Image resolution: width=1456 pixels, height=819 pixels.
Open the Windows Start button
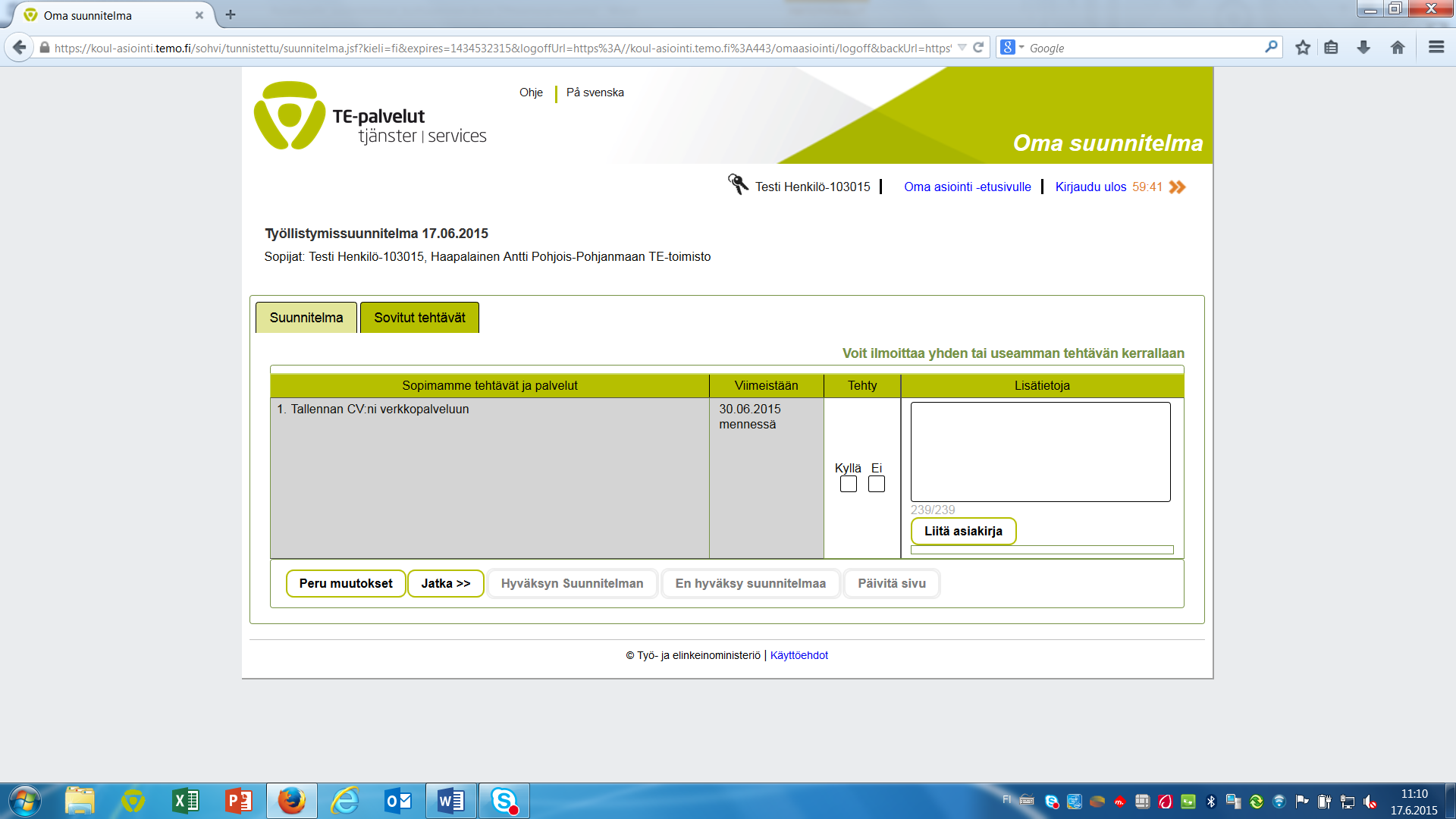pyautogui.click(x=24, y=801)
